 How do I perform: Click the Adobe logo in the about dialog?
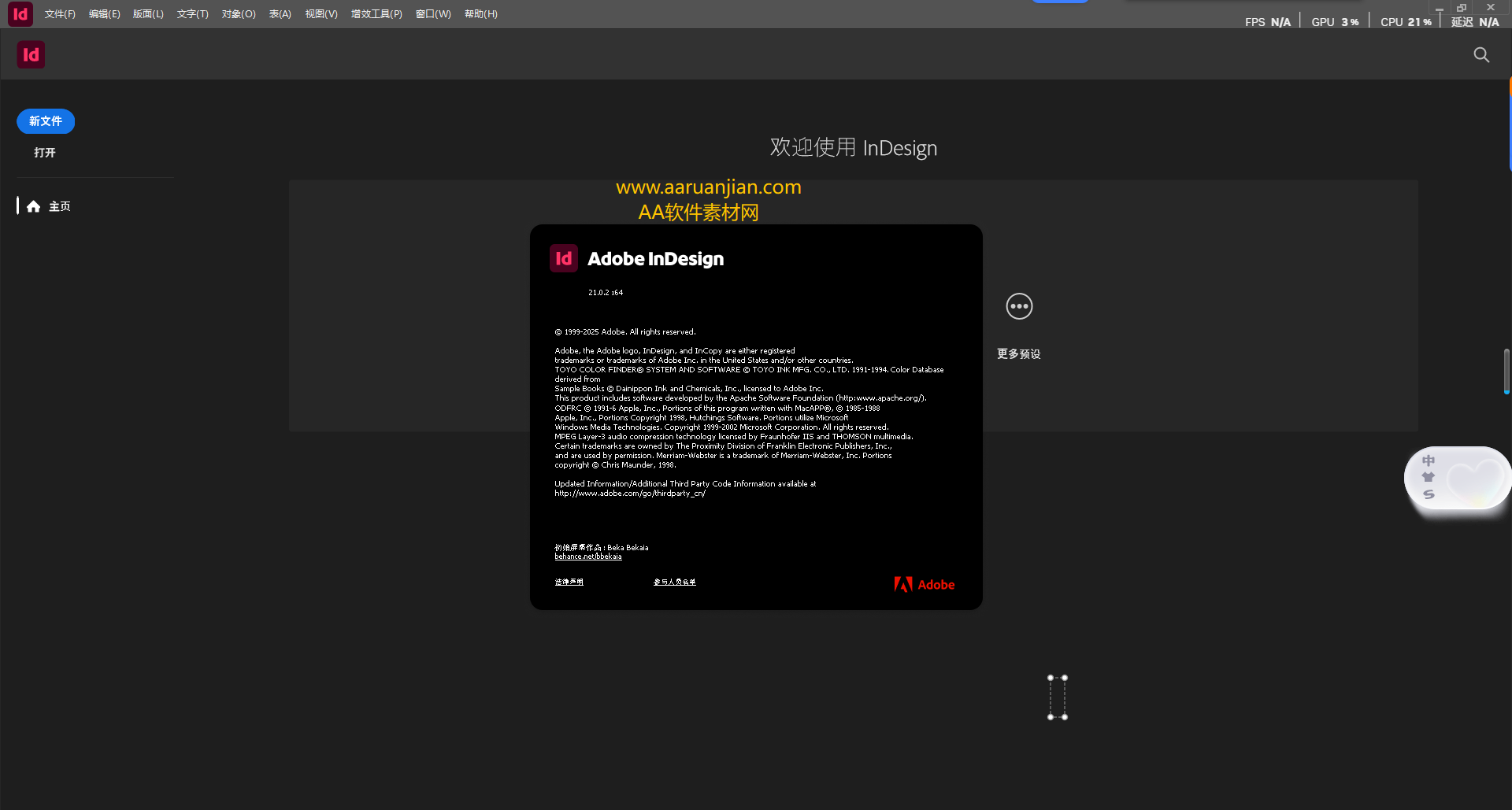(x=925, y=584)
